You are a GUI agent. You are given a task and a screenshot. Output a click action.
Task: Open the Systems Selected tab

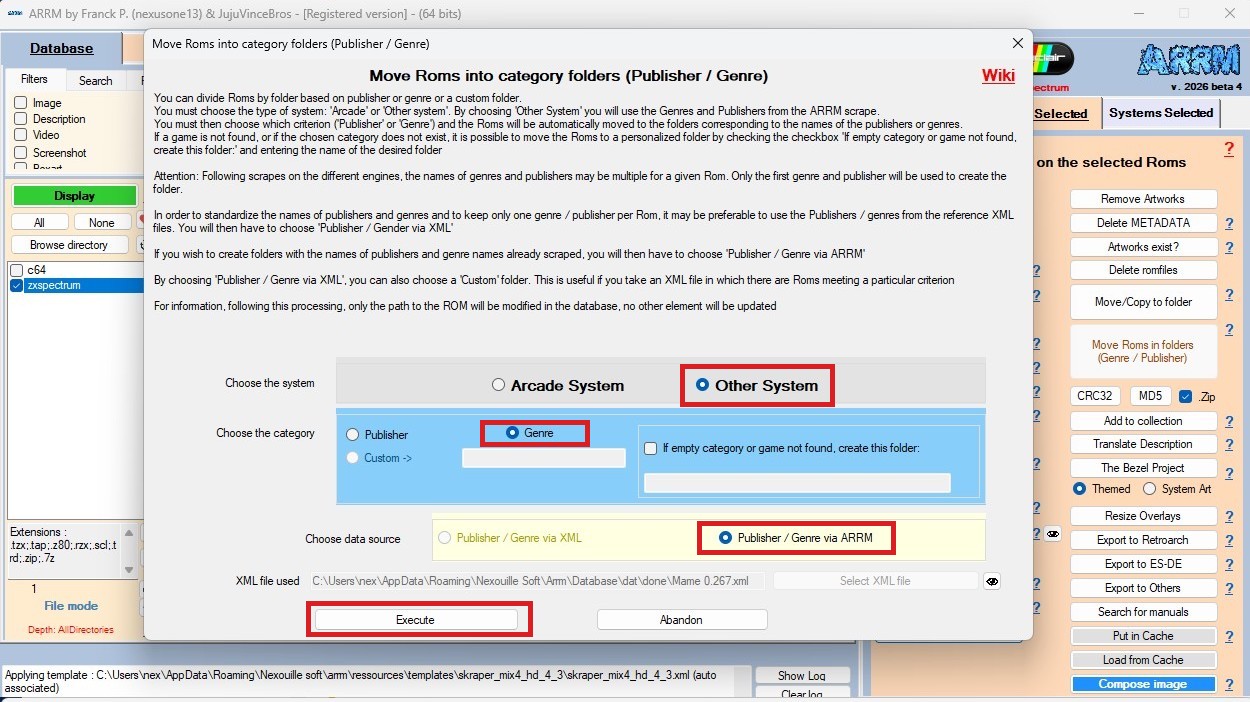point(1160,113)
